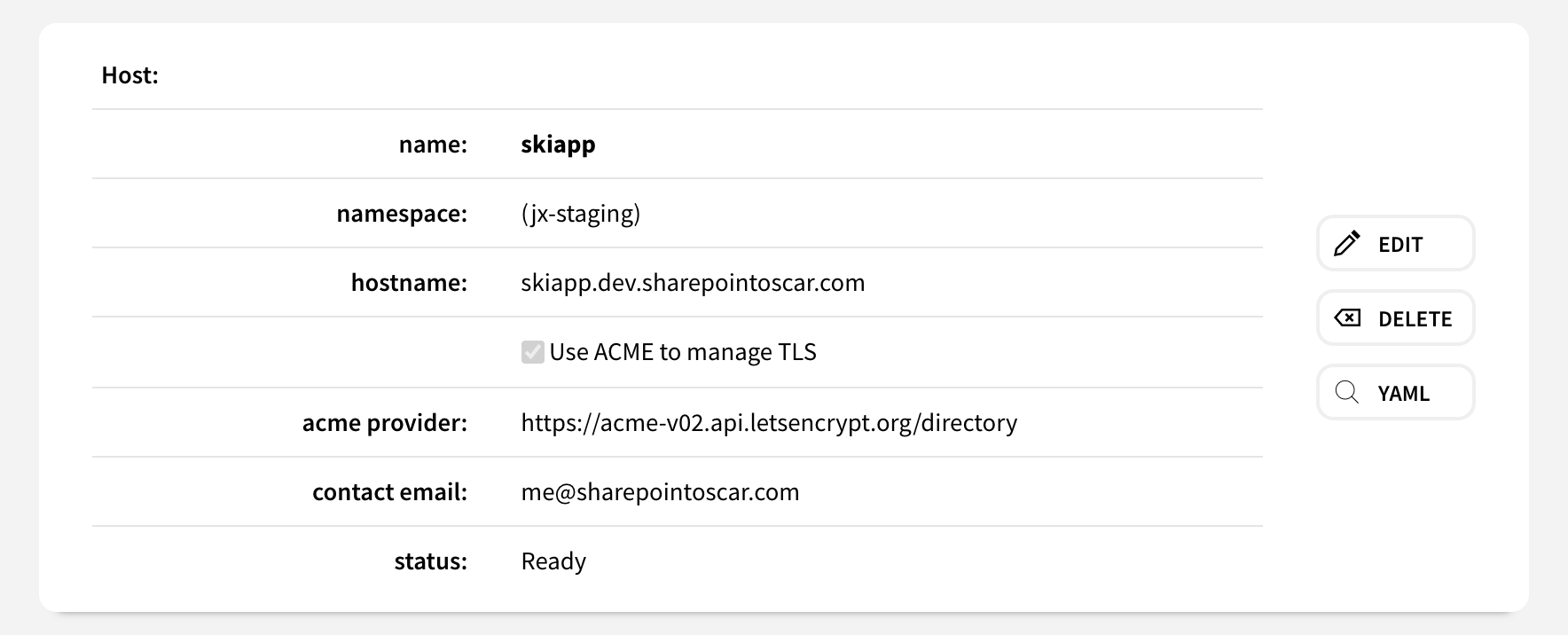1568x635 pixels.
Task: Open the YAML view button
Action: coord(1395,392)
